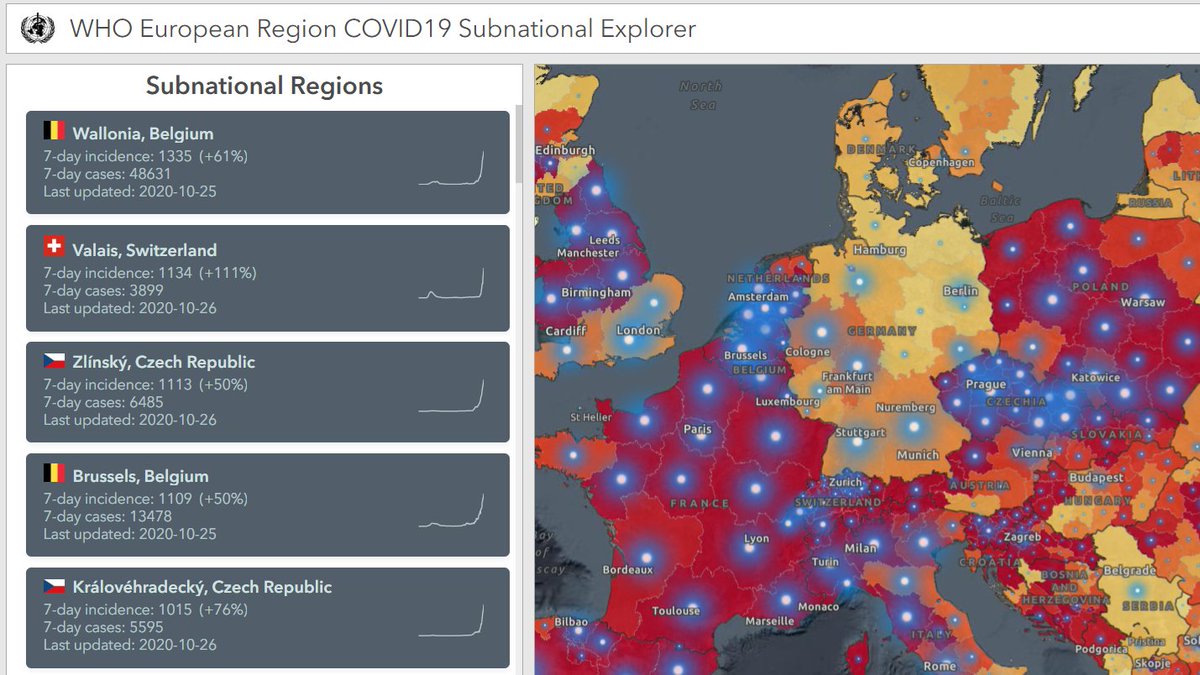1200x675 pixels.
Task: Open the Královéhradecký incidence sparkline chart
Action: click(452, 621)
